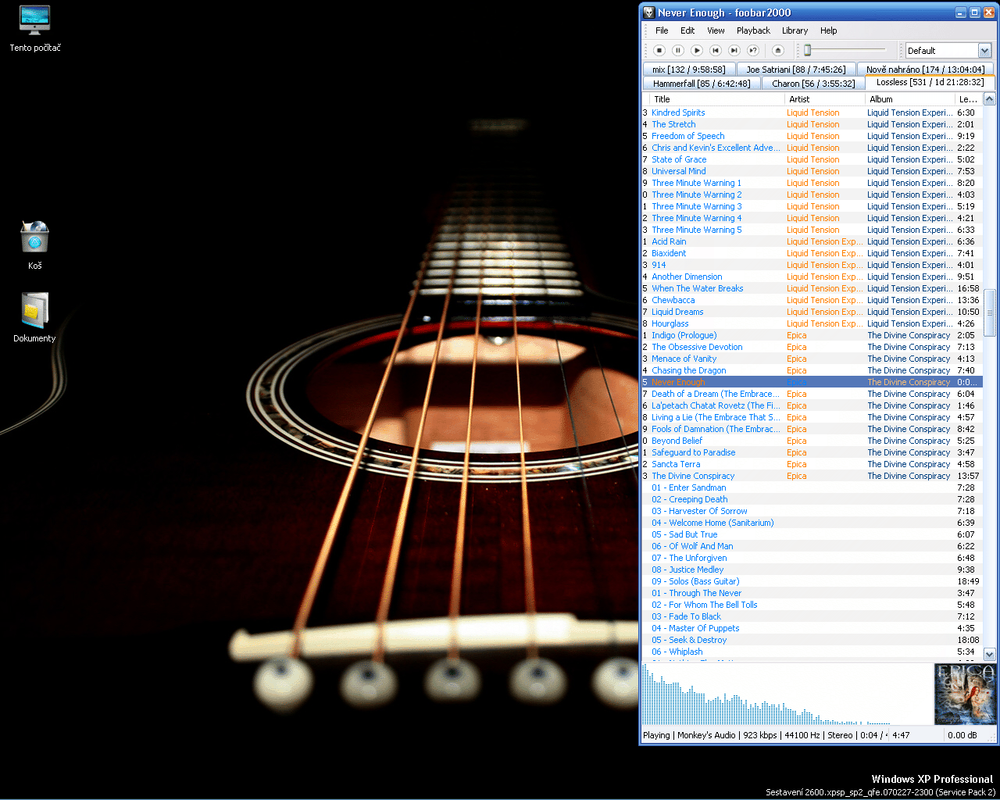
Task: Open the Library menu
Action: 795,31
